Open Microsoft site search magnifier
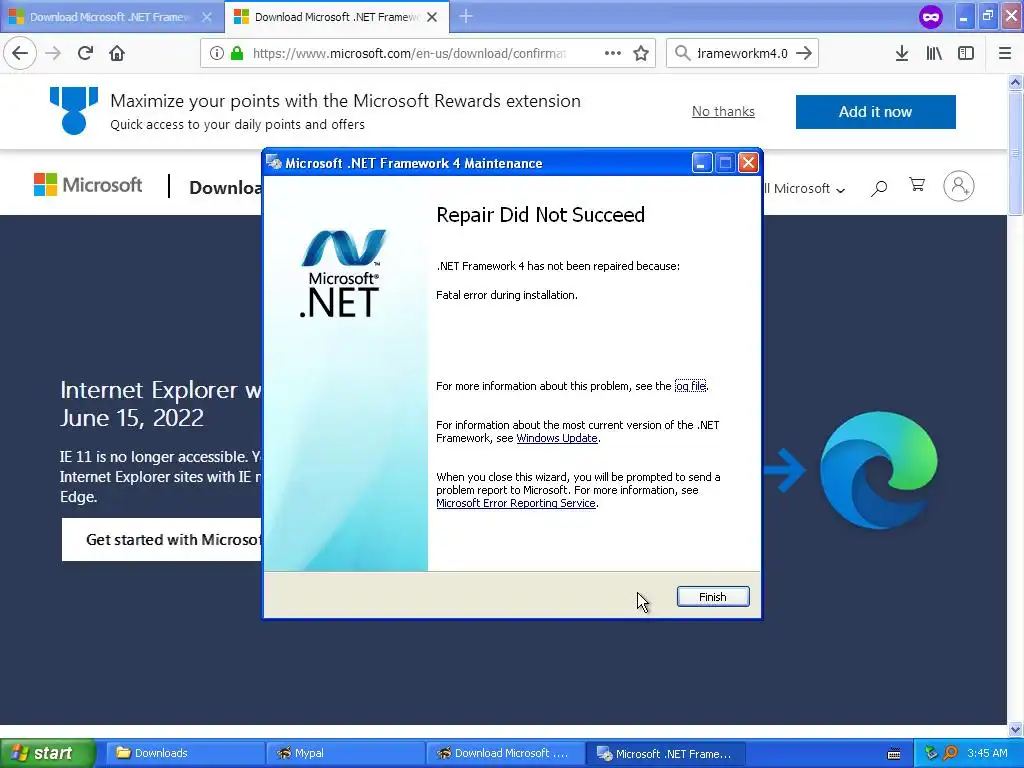 tap(879, 188)
